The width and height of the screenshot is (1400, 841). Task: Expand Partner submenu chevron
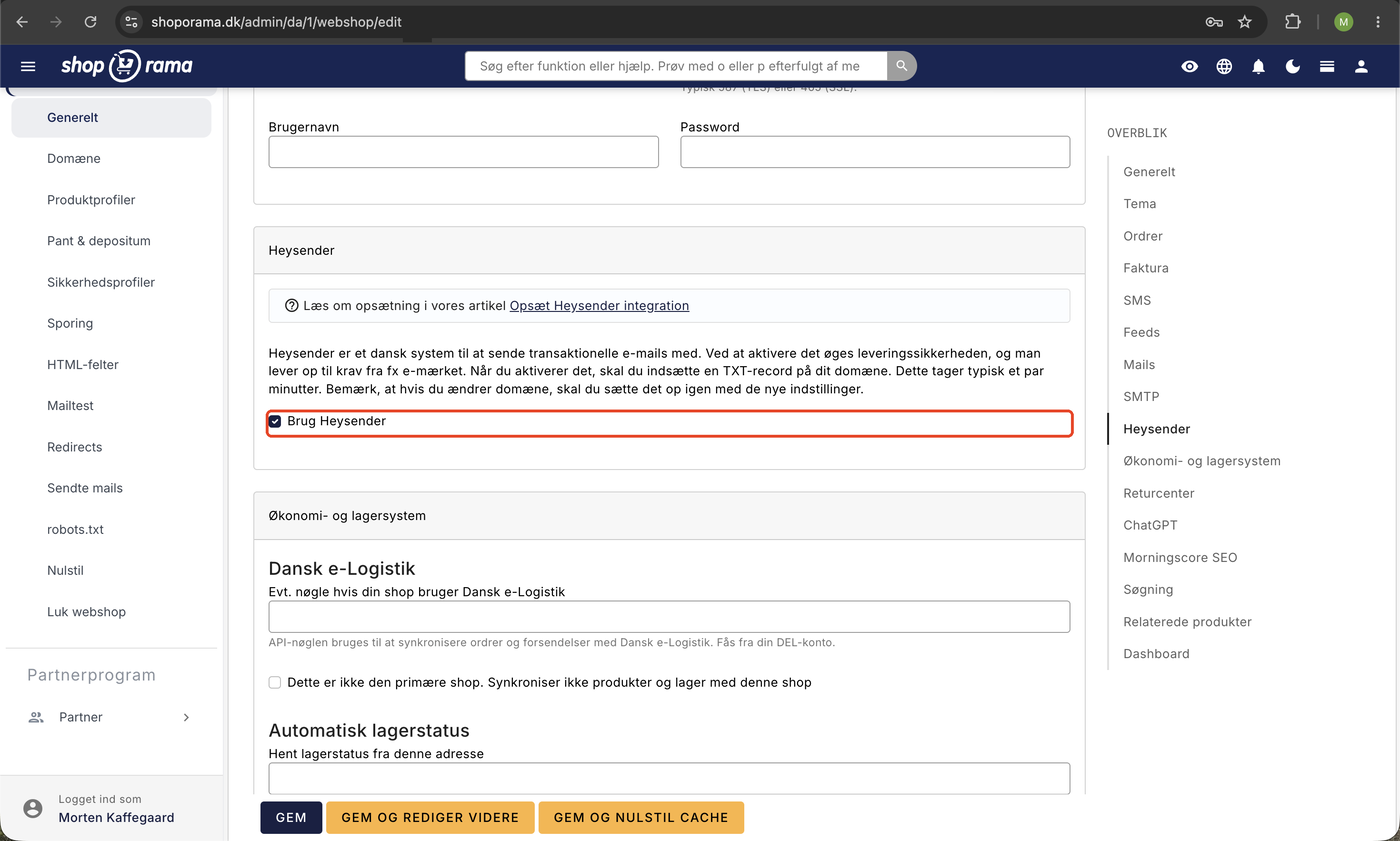click(x=186, y=717)
